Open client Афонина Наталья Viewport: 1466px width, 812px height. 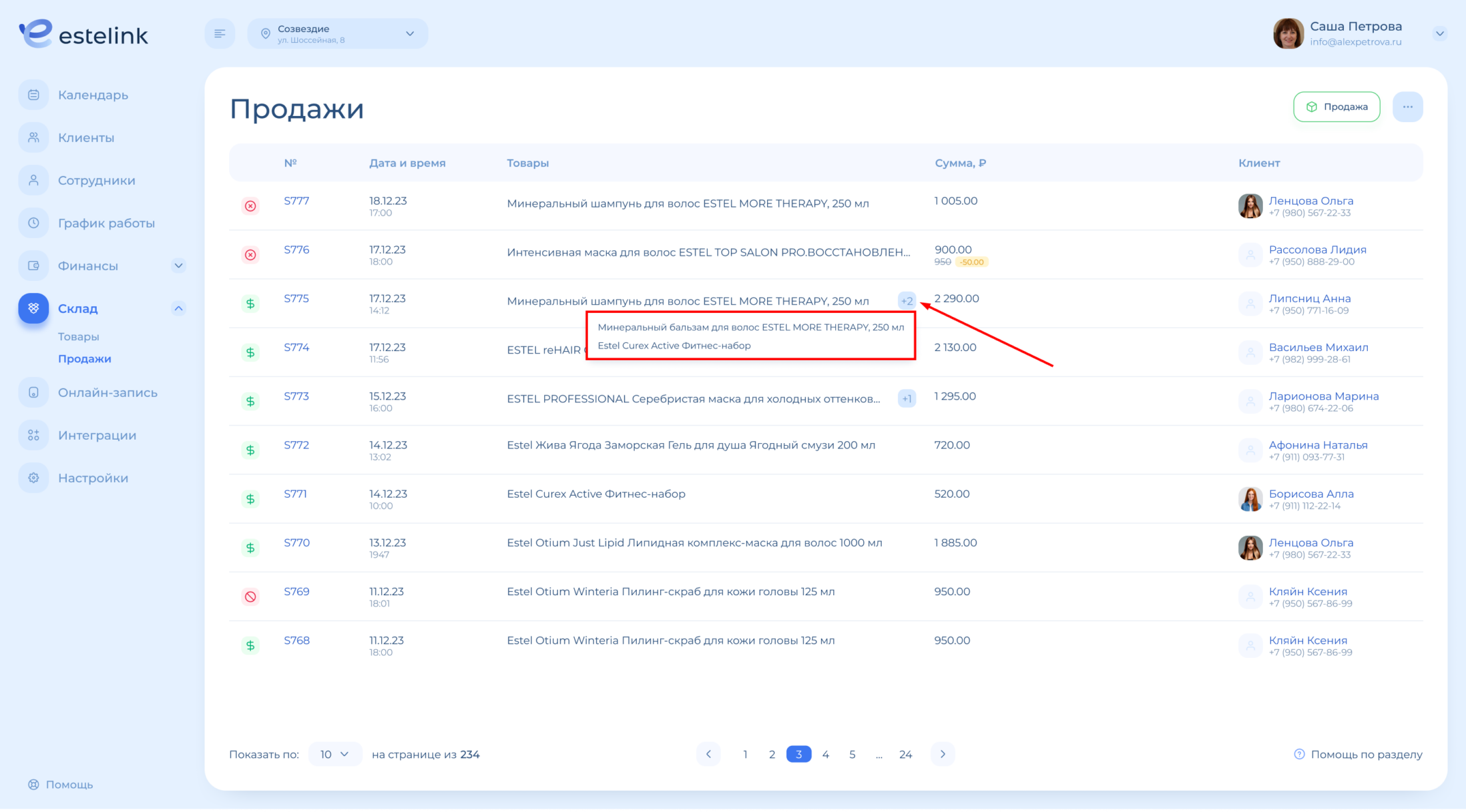point(1318,445)
